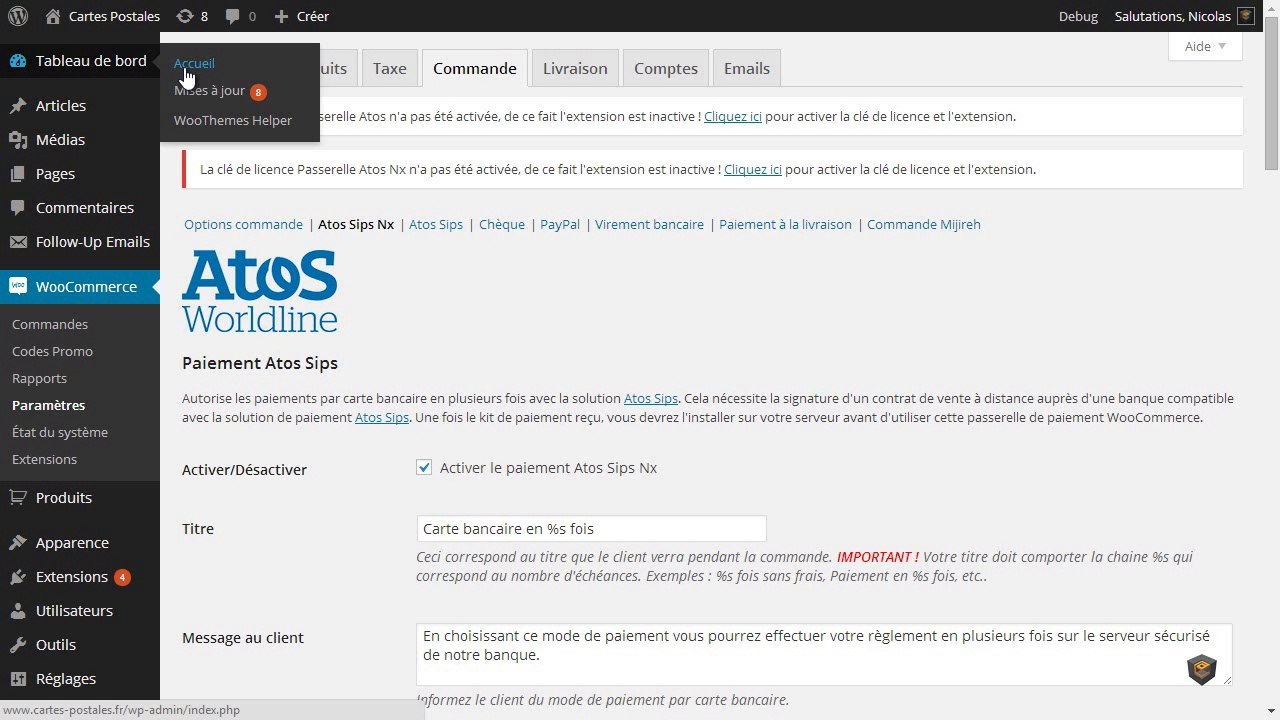Click the Utilisateurs user icon
Image resolution: width=1280 pixels, height=720 pixels.
[x=18, y=611]
